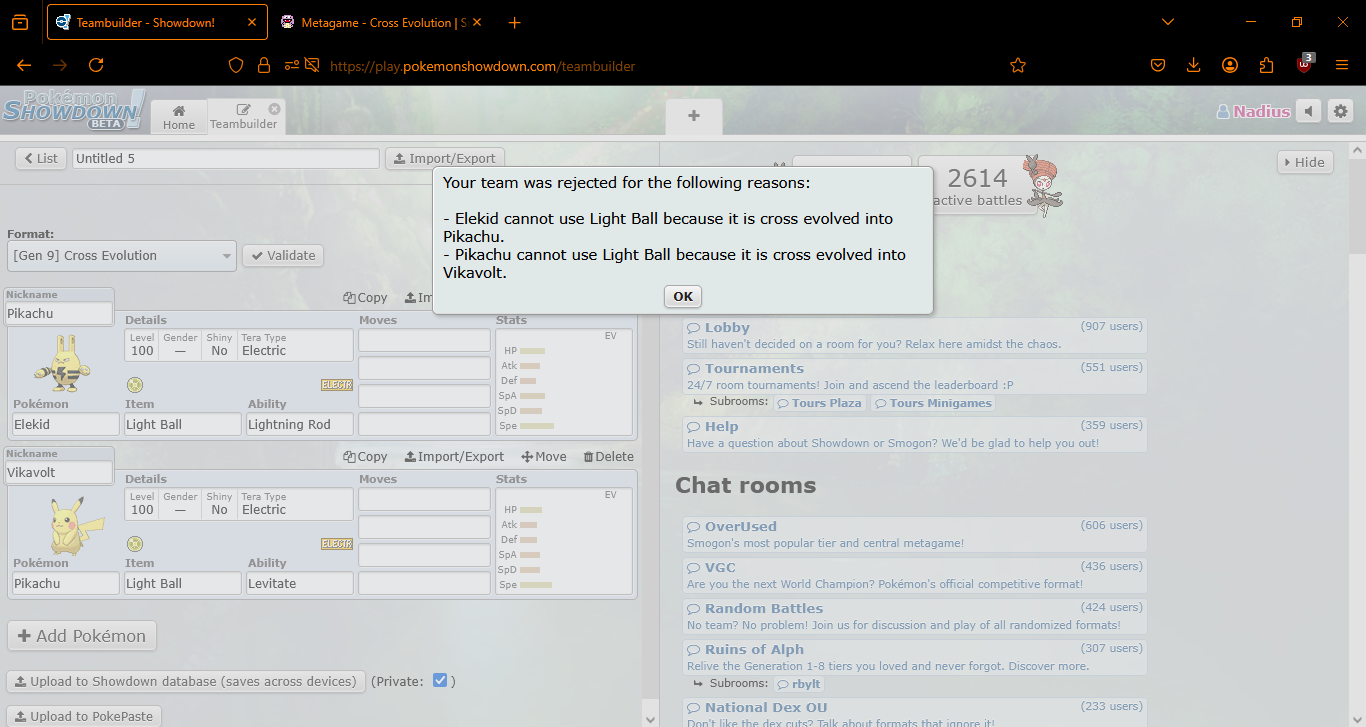Click Pikachu's Electric type badge
The width and height of the screenshot is (1366, 727).
(x=337, y=544)
